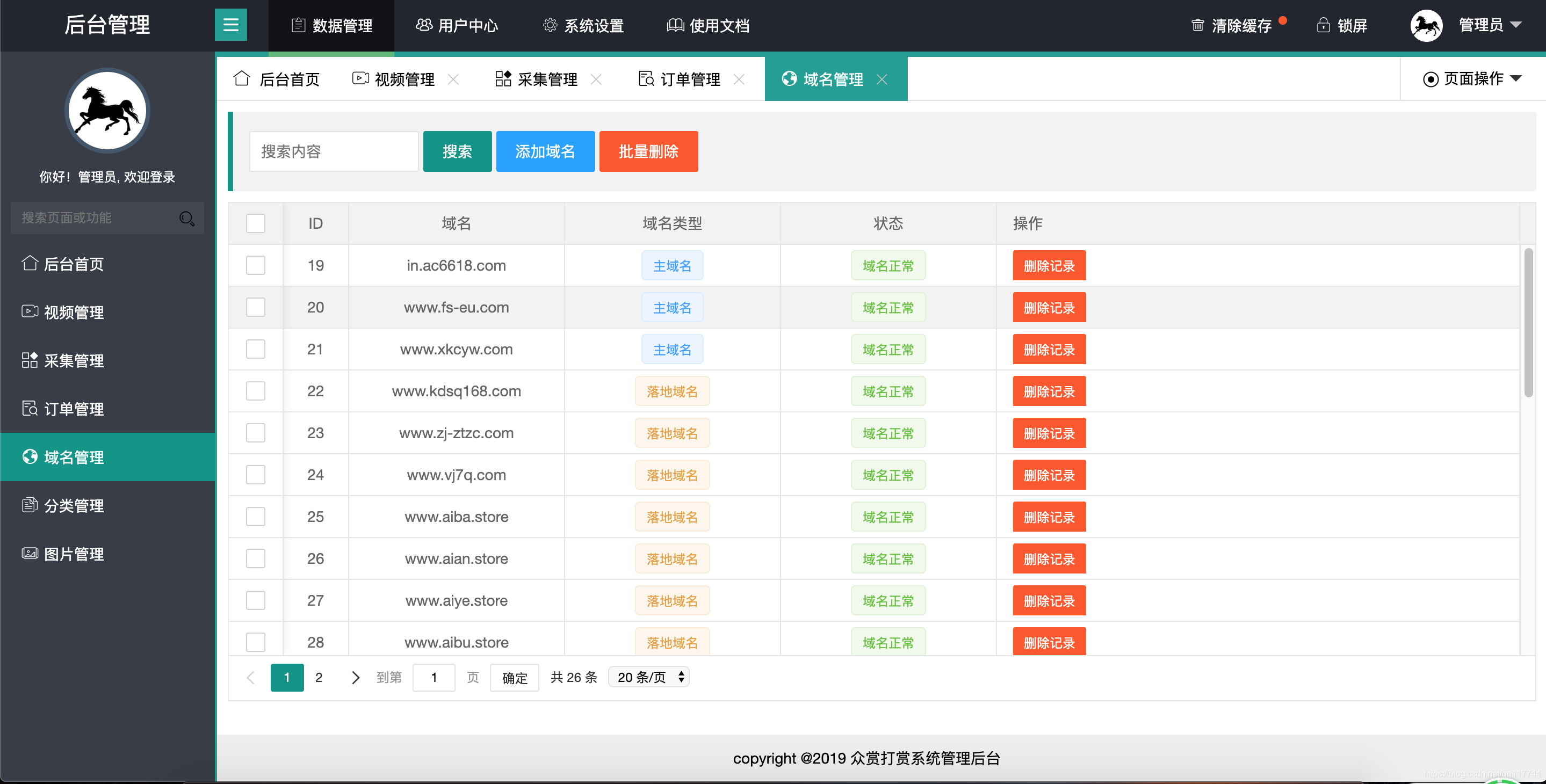The image size is (1546, 784).
Task: Click the large horse logo in sidebar
Action: 107,111
